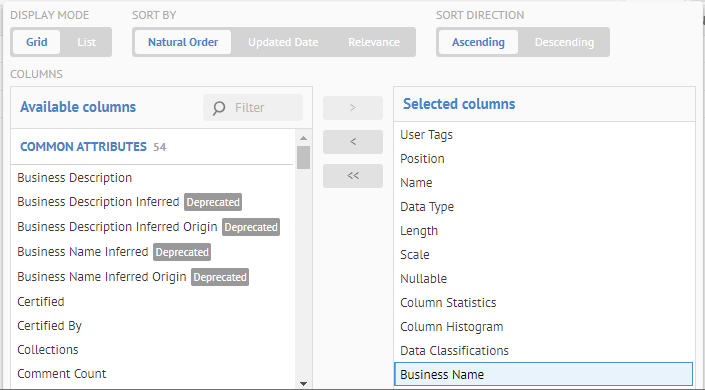Collapse the Common Attributes group header
Screen dimensions: 705x390
(x=152, y=147)
